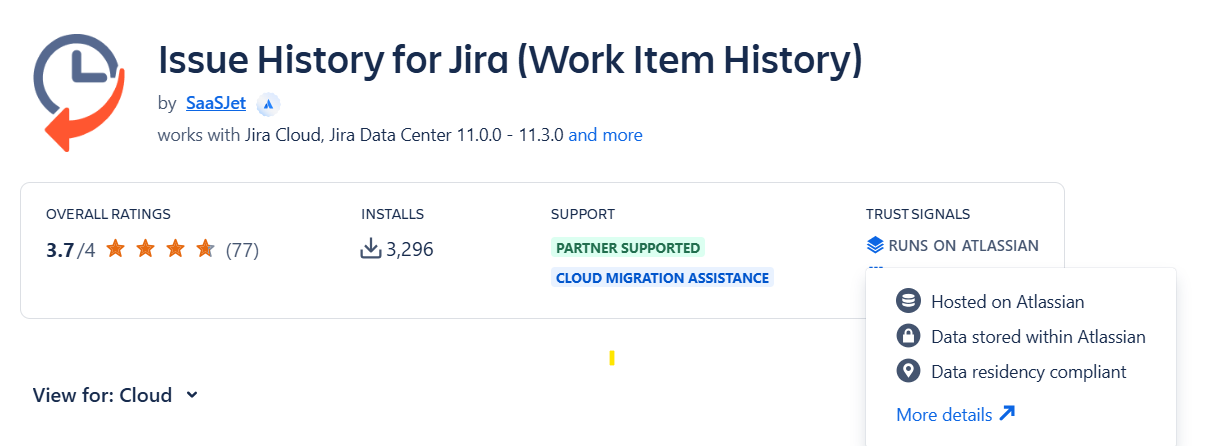Click the installs download icon
Viewport: 1219px width, 446px height.
tap(371, 249)
